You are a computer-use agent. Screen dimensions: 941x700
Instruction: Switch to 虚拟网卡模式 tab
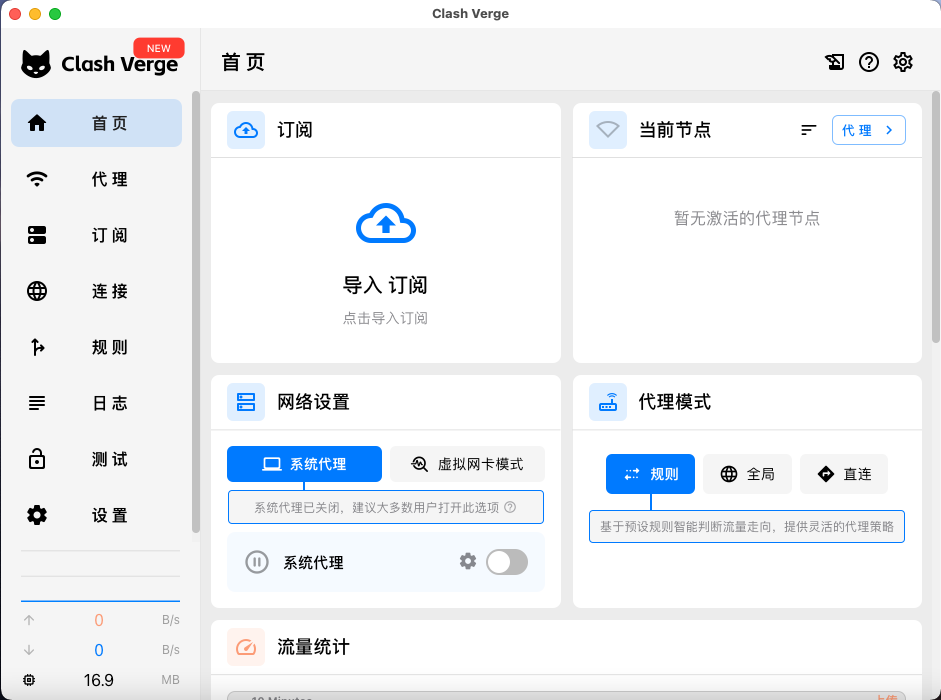click(x=467, y=464)
